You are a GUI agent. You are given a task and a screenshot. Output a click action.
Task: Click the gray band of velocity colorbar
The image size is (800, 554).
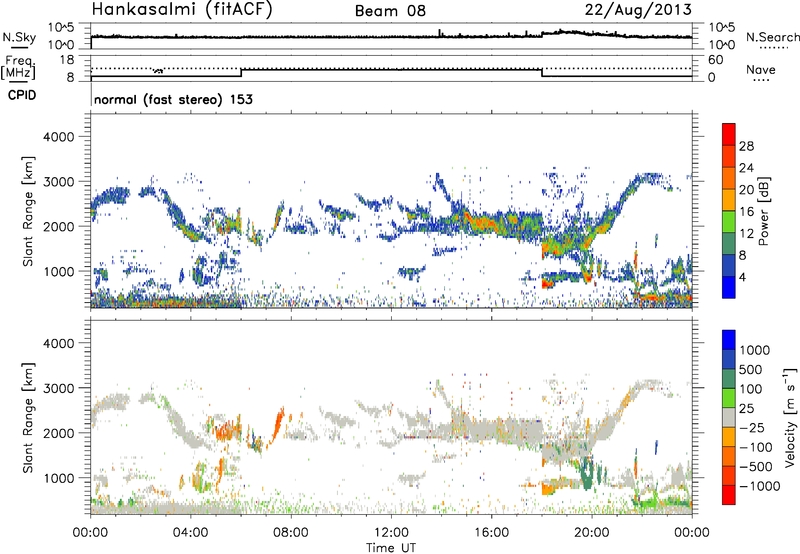[729, 417]
